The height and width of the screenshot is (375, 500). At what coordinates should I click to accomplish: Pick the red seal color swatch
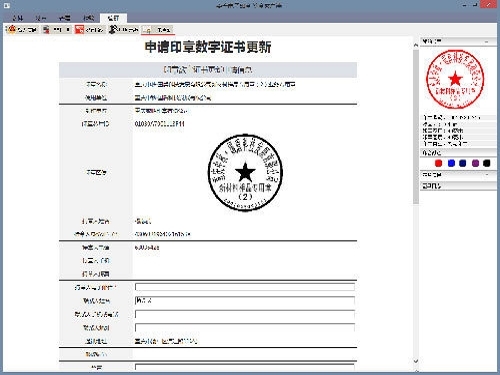[439, 163]
